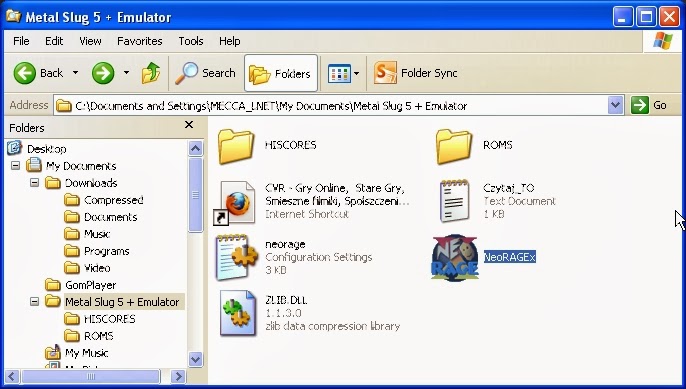The height and width of the screenshot is (389, 686).
Task: Select My Documents in folder tree
Action: click(x=81, y=166)
